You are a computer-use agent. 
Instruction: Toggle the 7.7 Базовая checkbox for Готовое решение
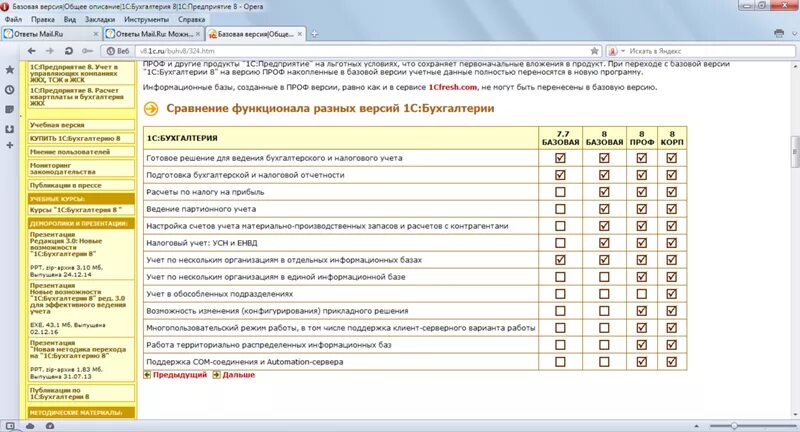coord(560,158)
